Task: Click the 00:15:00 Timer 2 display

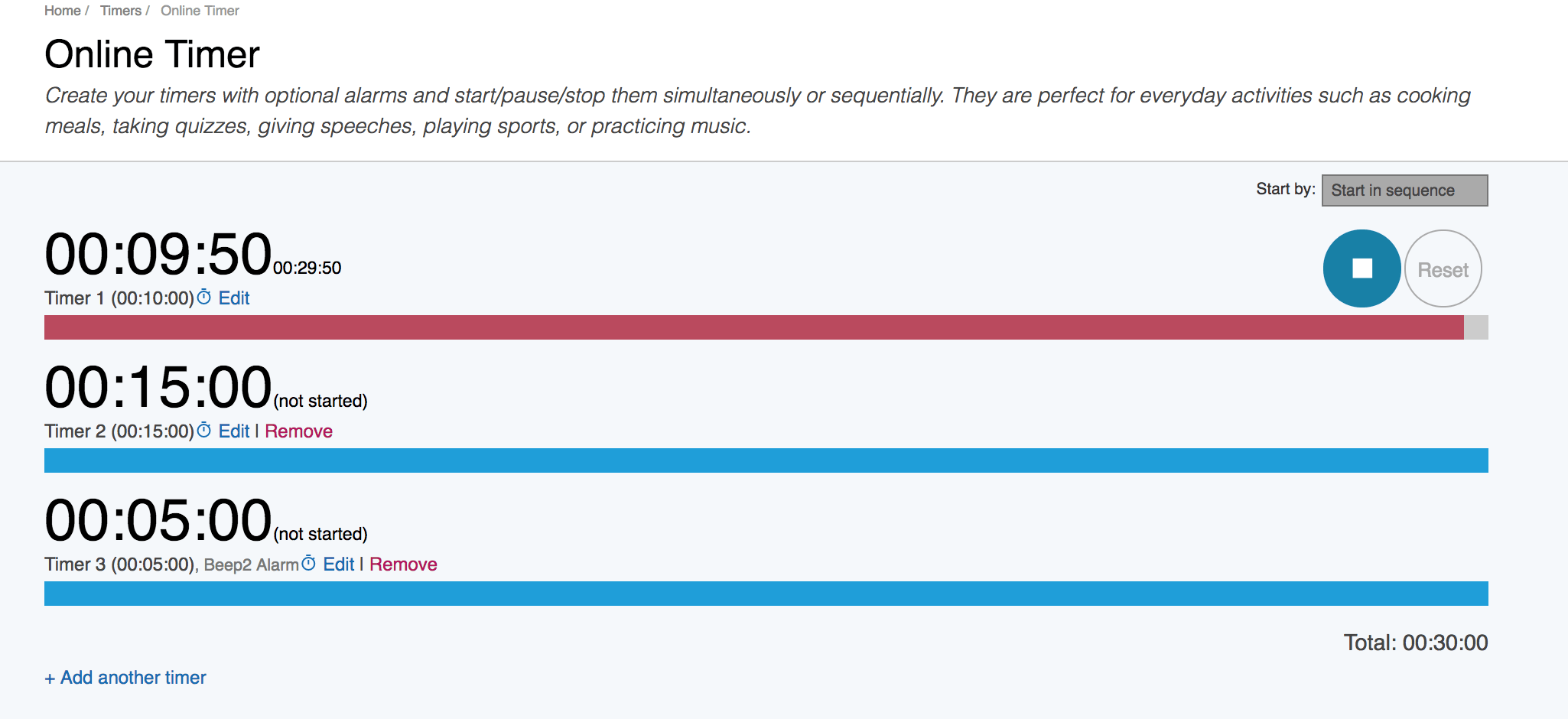Action: pyautogui.click(x=158, y=387)
